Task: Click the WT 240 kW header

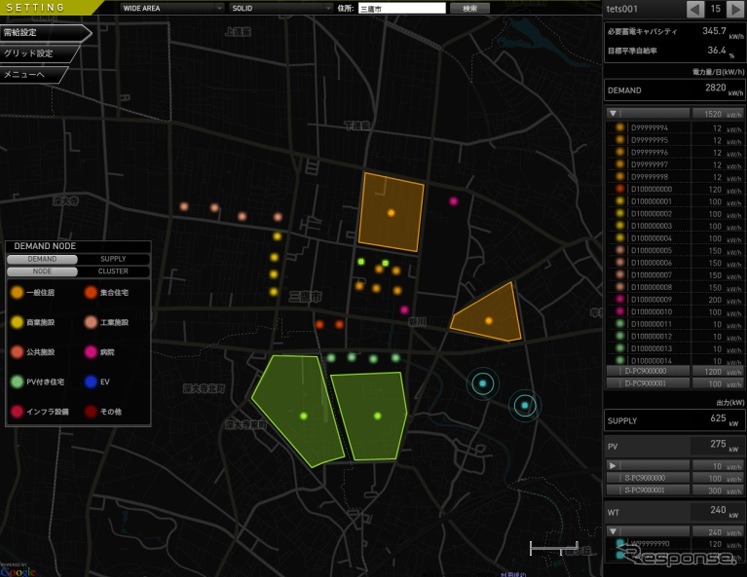Action: (x=675, y=512)
